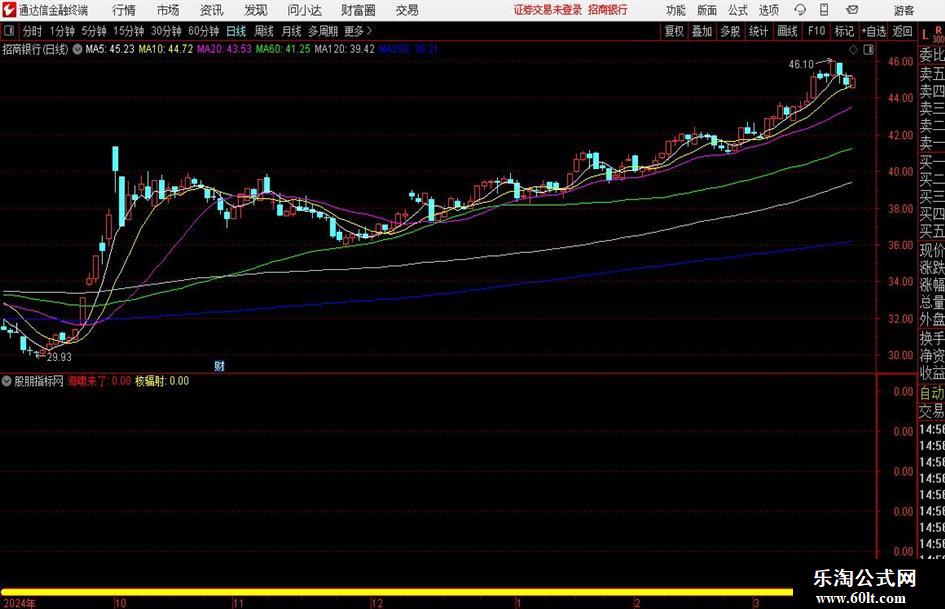Click the MA10: 44.72 value

(166, 49)
